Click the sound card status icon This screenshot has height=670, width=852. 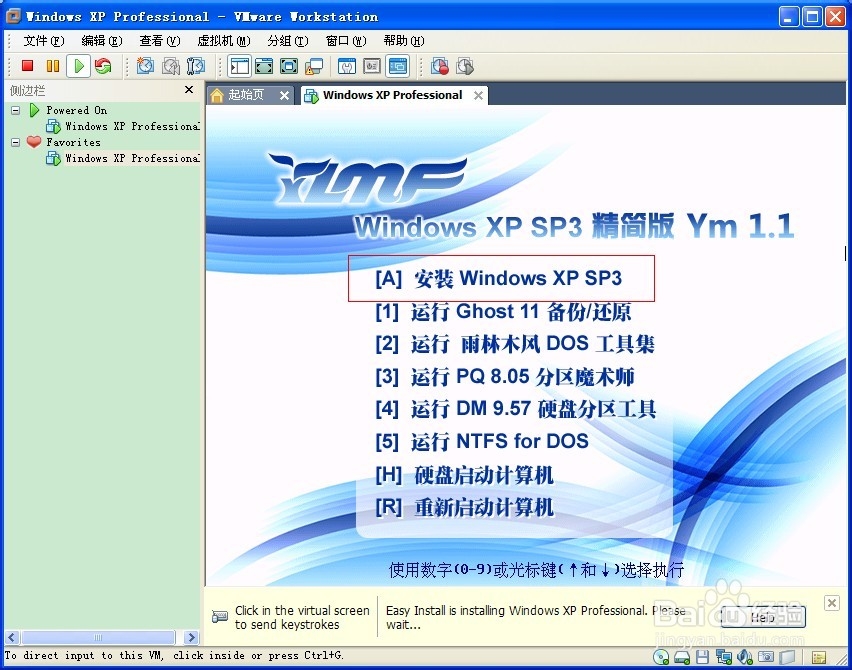click(x=745, y=657)
